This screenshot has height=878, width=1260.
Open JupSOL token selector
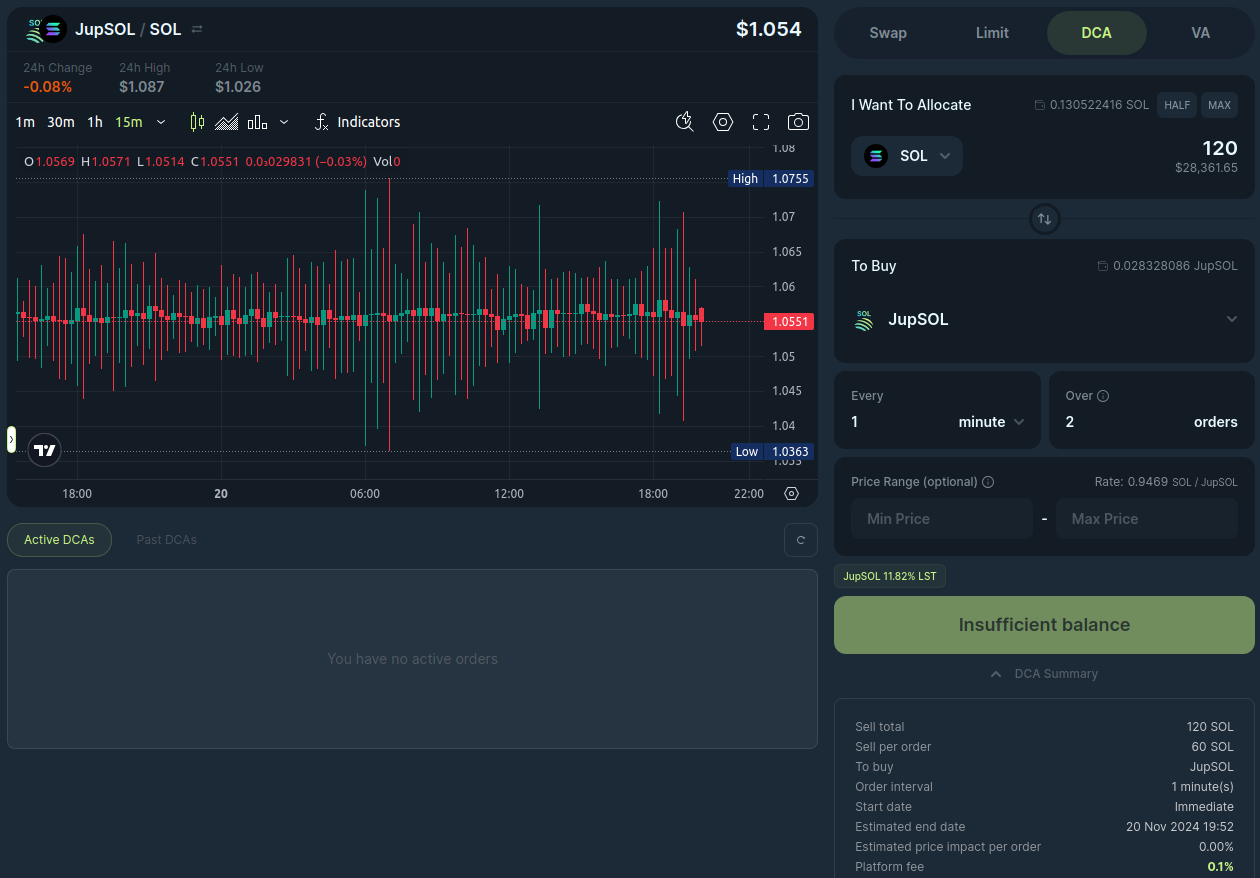[x=1044, y=319]
